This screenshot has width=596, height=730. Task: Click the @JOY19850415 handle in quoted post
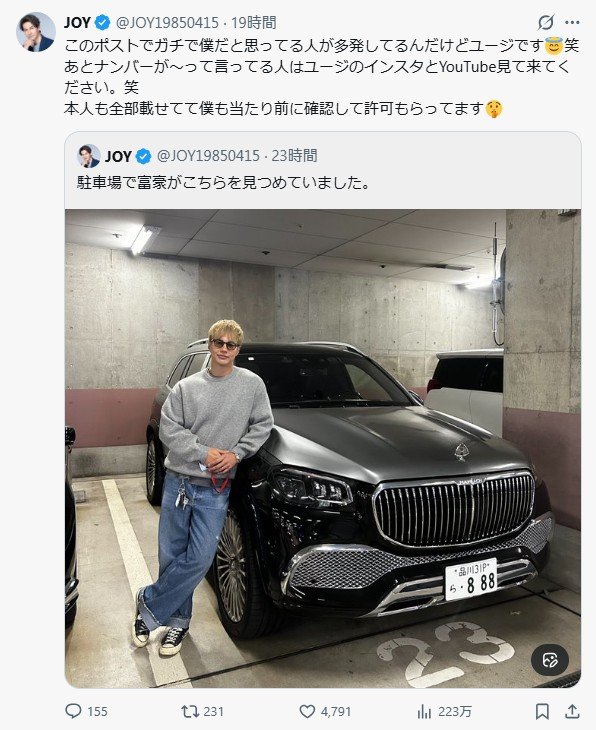click(208, 155)
